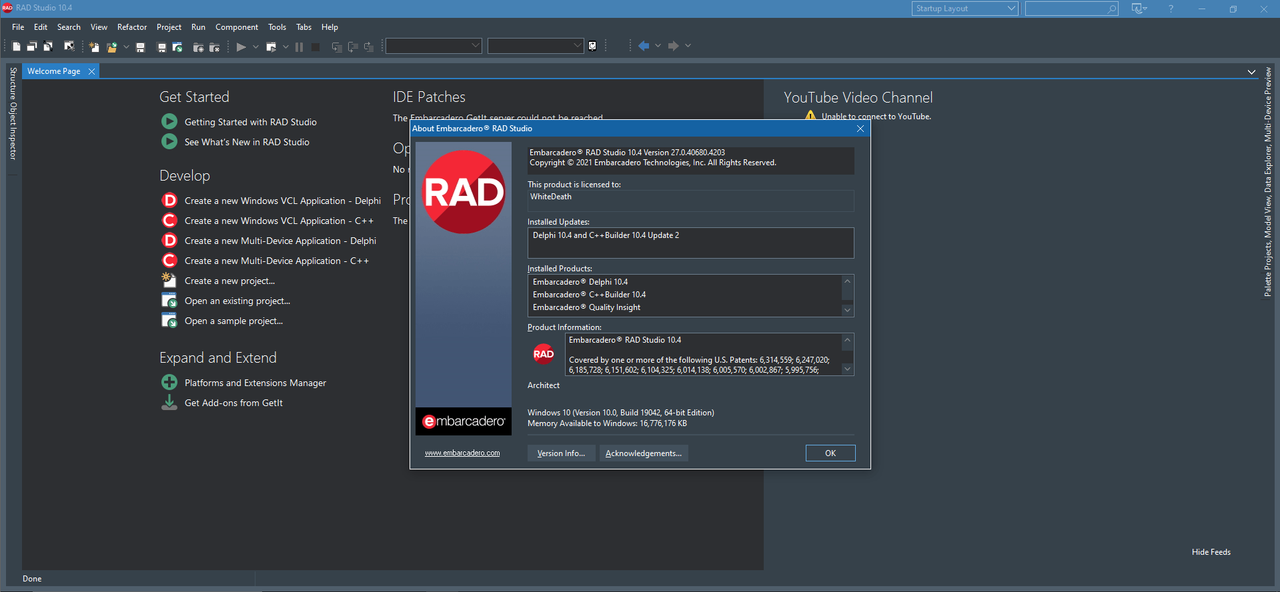Click the green Run arrow toolbar icon

[241, 46]
